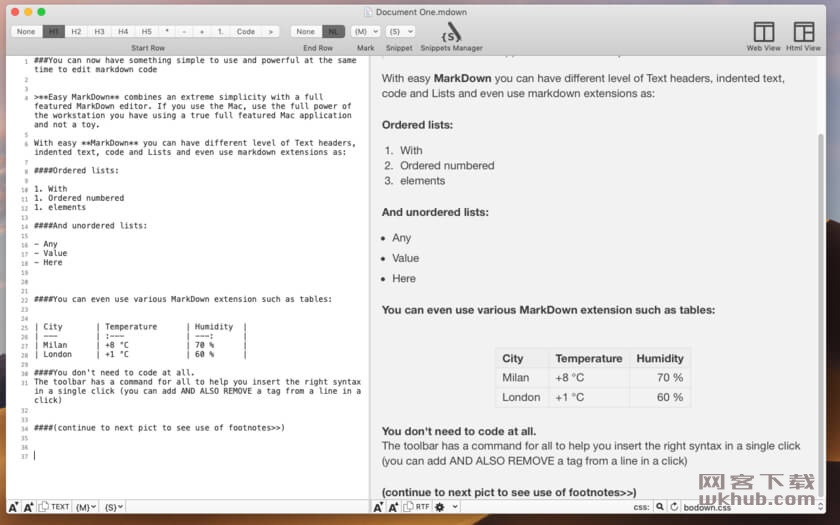840x525 pixels.
Task: Click the 'London' cell in preview table
Action: [x=521, y=398]
